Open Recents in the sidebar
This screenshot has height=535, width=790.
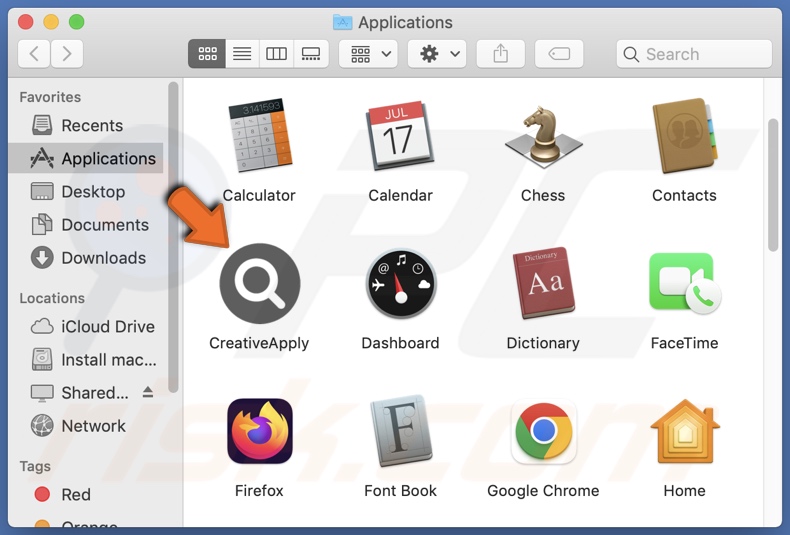(x=86, y=125)
